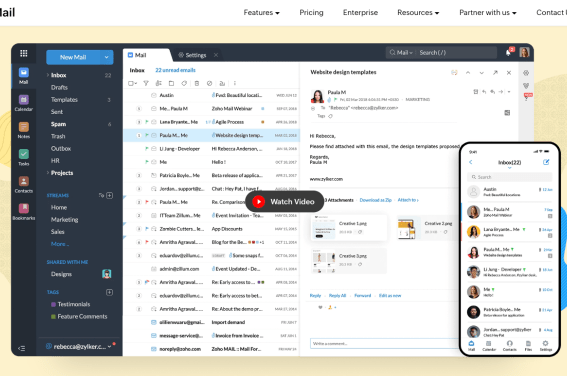The image size is (567, 376).
Task: Open Contacts from the left sidebar
Action: [24, 184]
